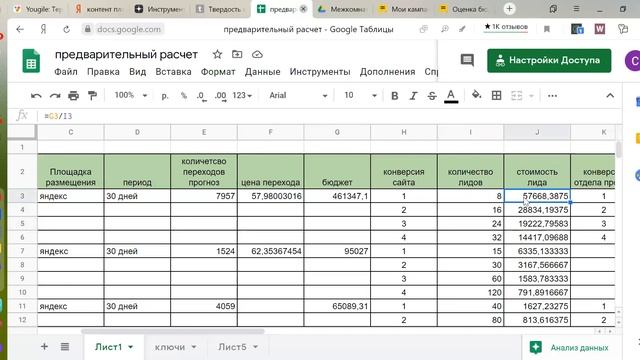The width and height of the screenshot is (640, 360).
Task: Collapse the menus with caret arrow
Action: point(610,96)
